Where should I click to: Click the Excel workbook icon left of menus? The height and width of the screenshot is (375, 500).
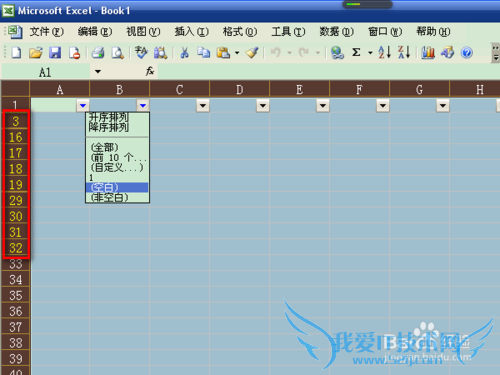coord(15,32)
